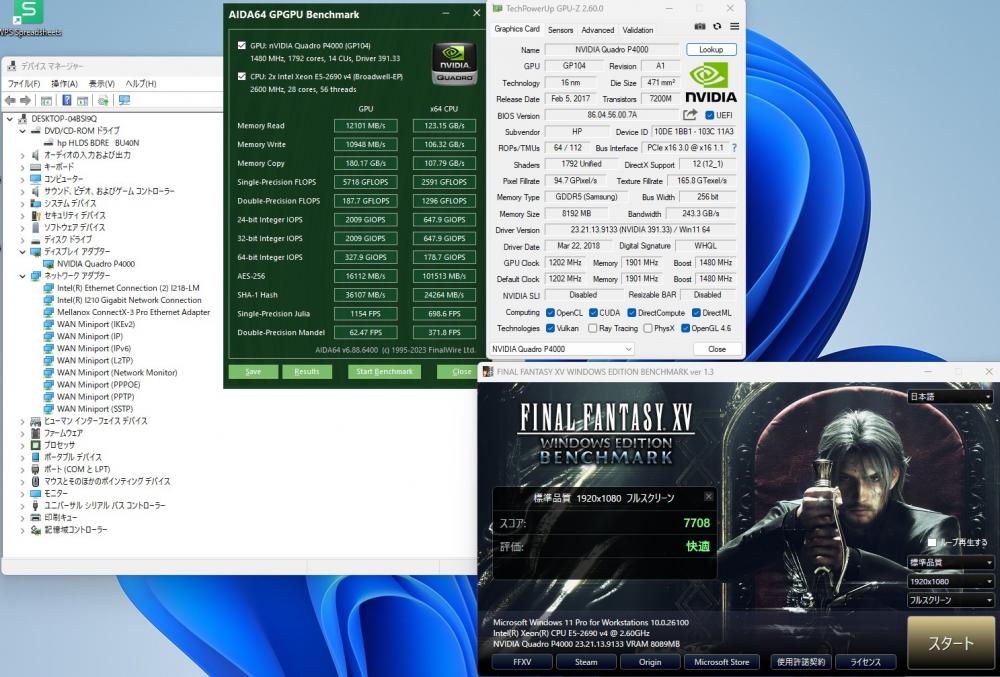Click the Save button in AIDA64

coord(253,372)
